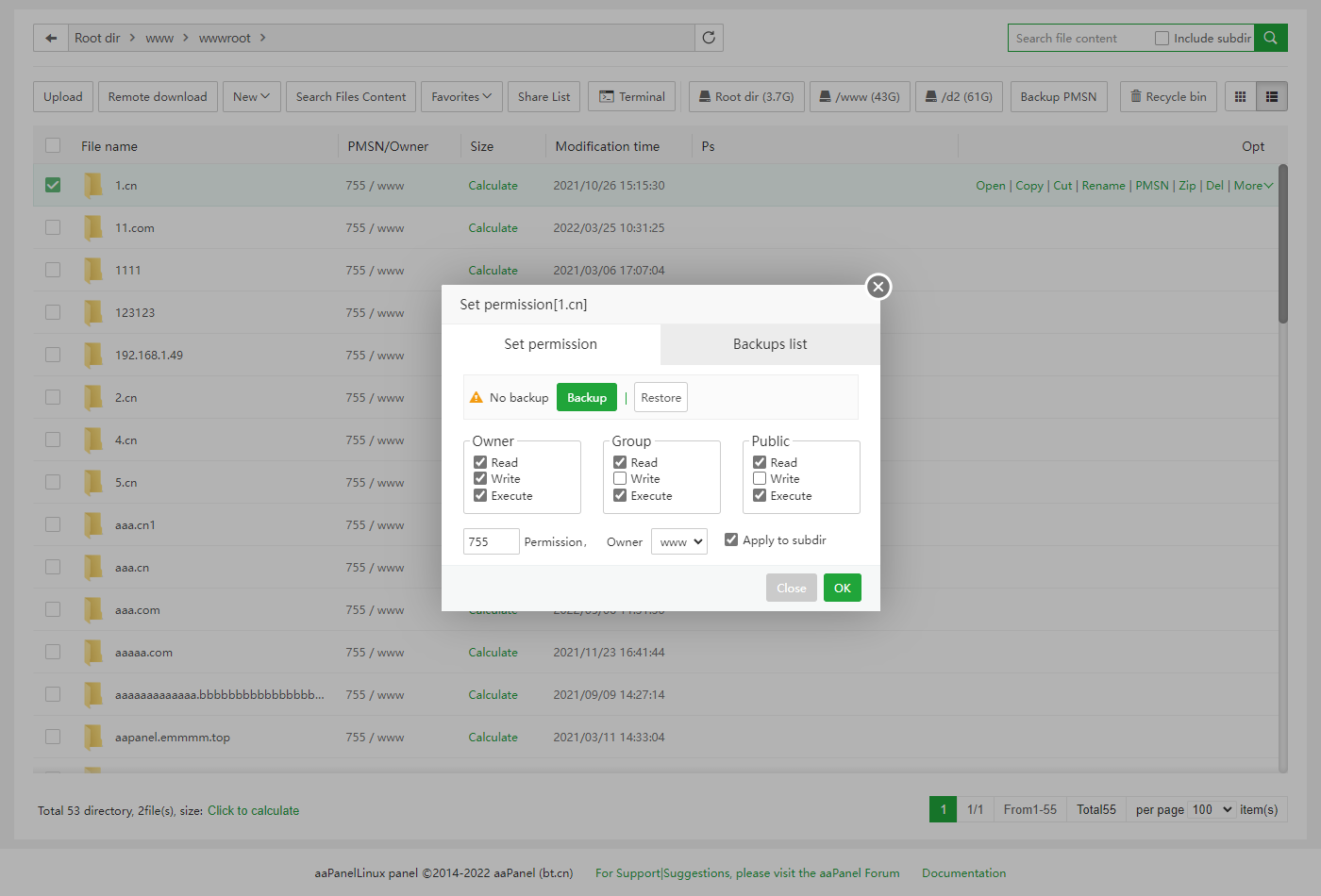Viewport: 1321px width, 896px height.
Task: Click the 755 permission input field
Action: pyautogui.click(x=491, y=541)
